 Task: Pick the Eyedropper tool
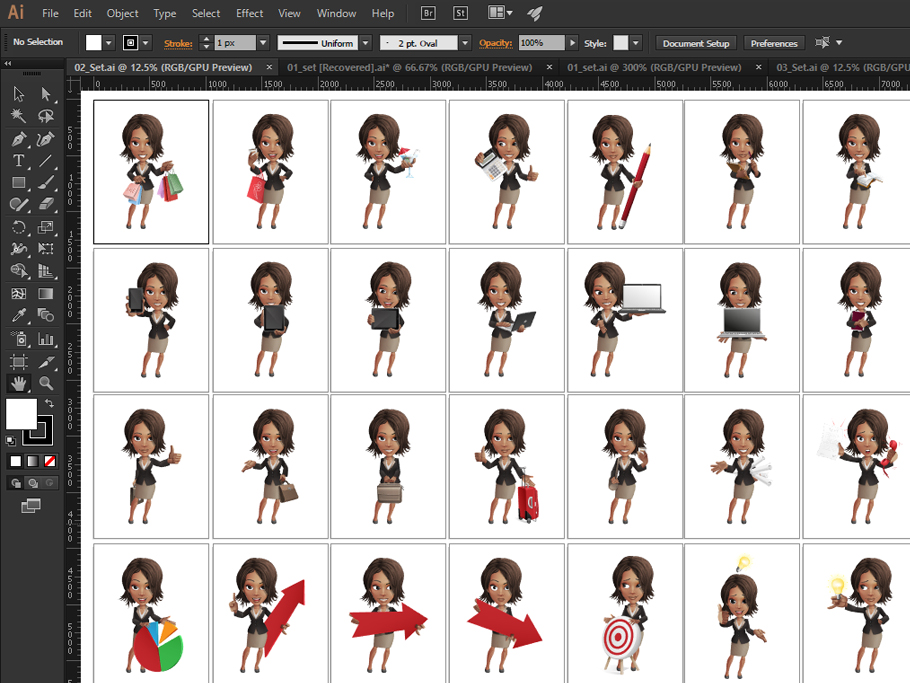[x=18, y=313]
